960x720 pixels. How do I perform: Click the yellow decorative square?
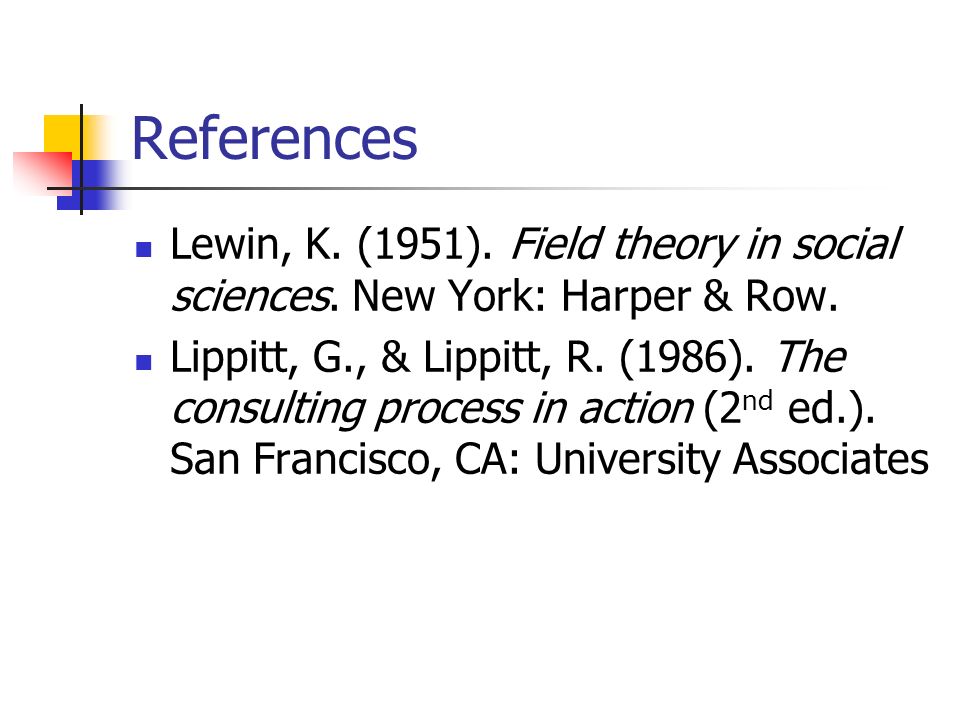coord(63,134)
